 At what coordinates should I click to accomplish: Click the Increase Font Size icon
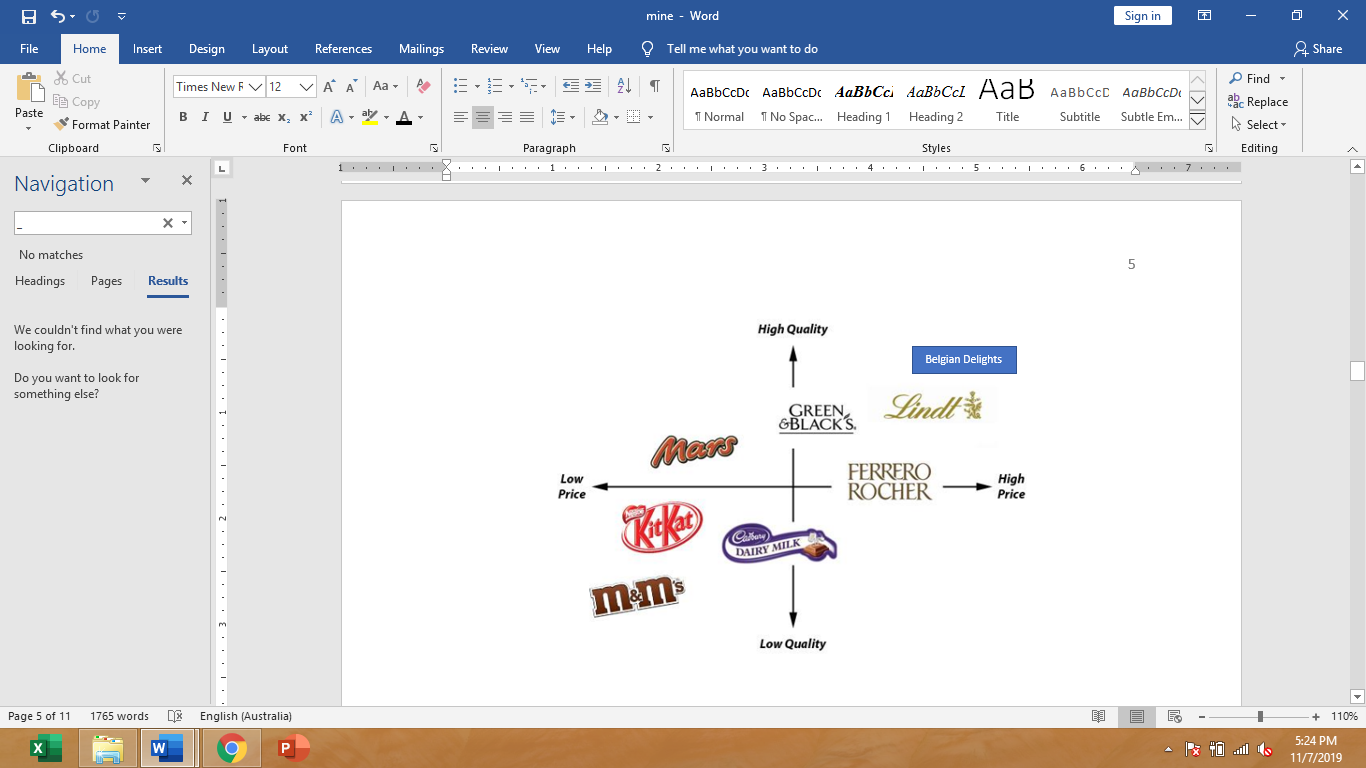pyautogui.click(x=329, y=87)
